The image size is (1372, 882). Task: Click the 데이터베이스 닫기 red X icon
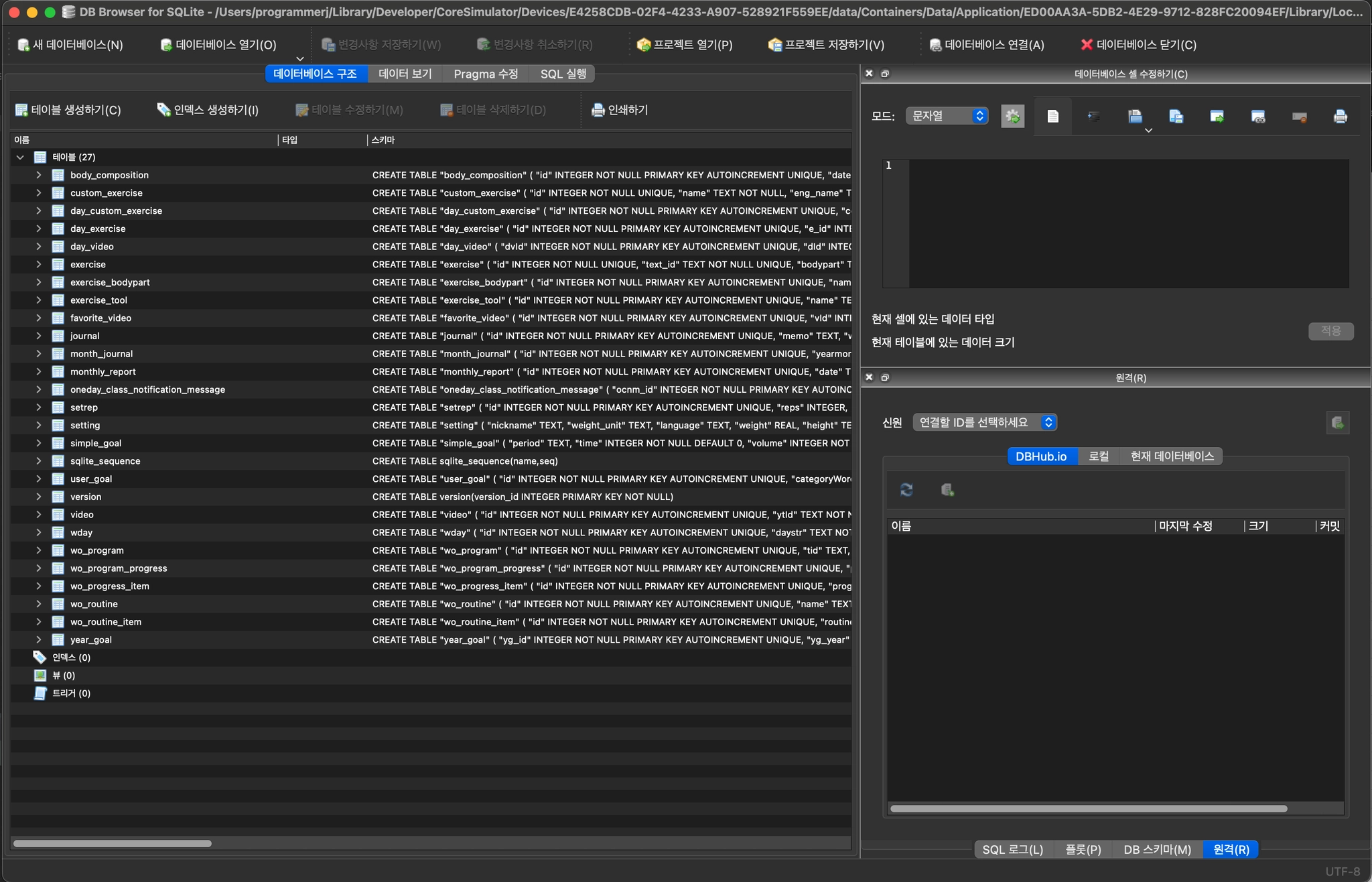1087,45
